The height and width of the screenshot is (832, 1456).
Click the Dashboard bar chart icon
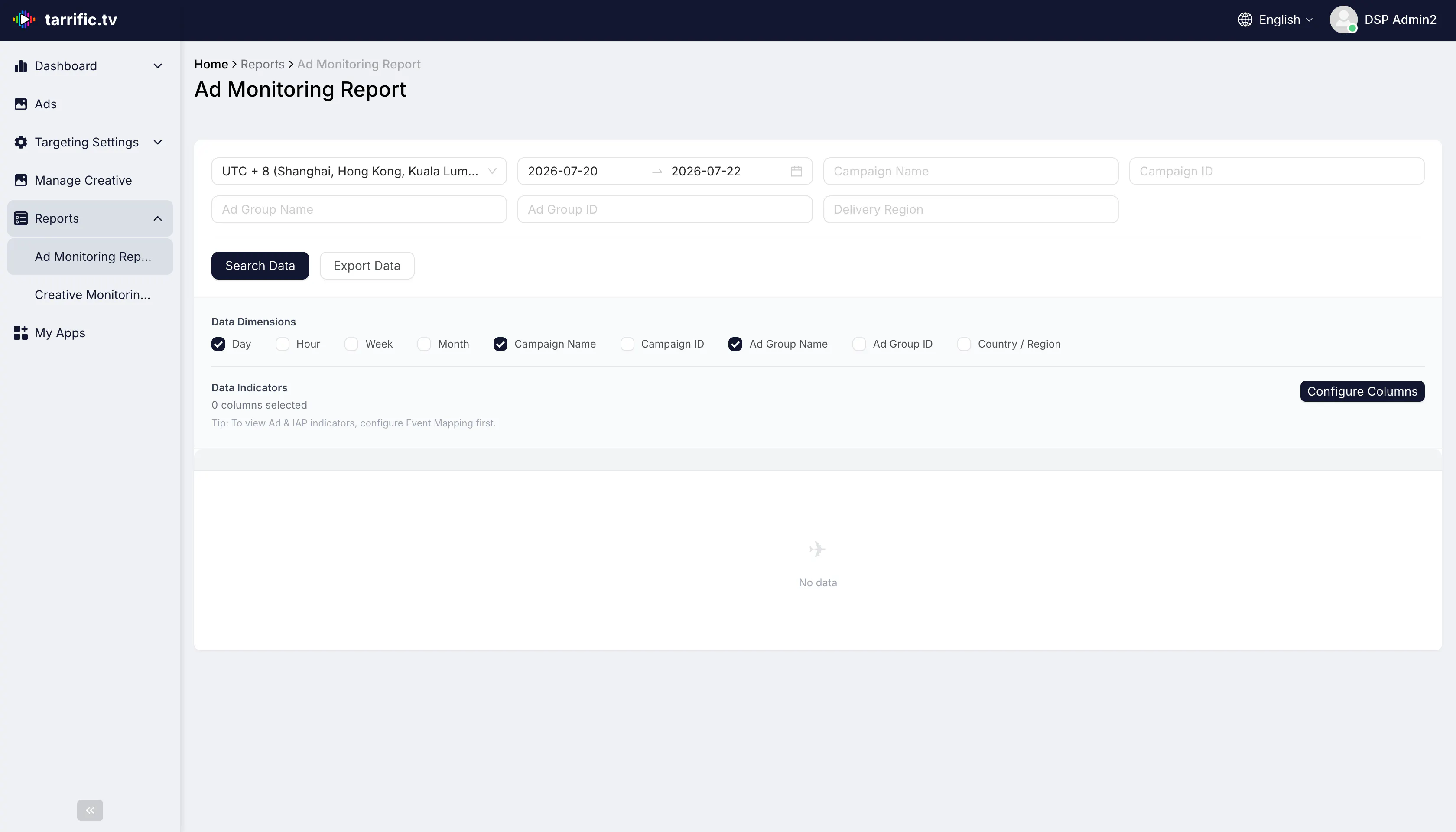[20, 66]
